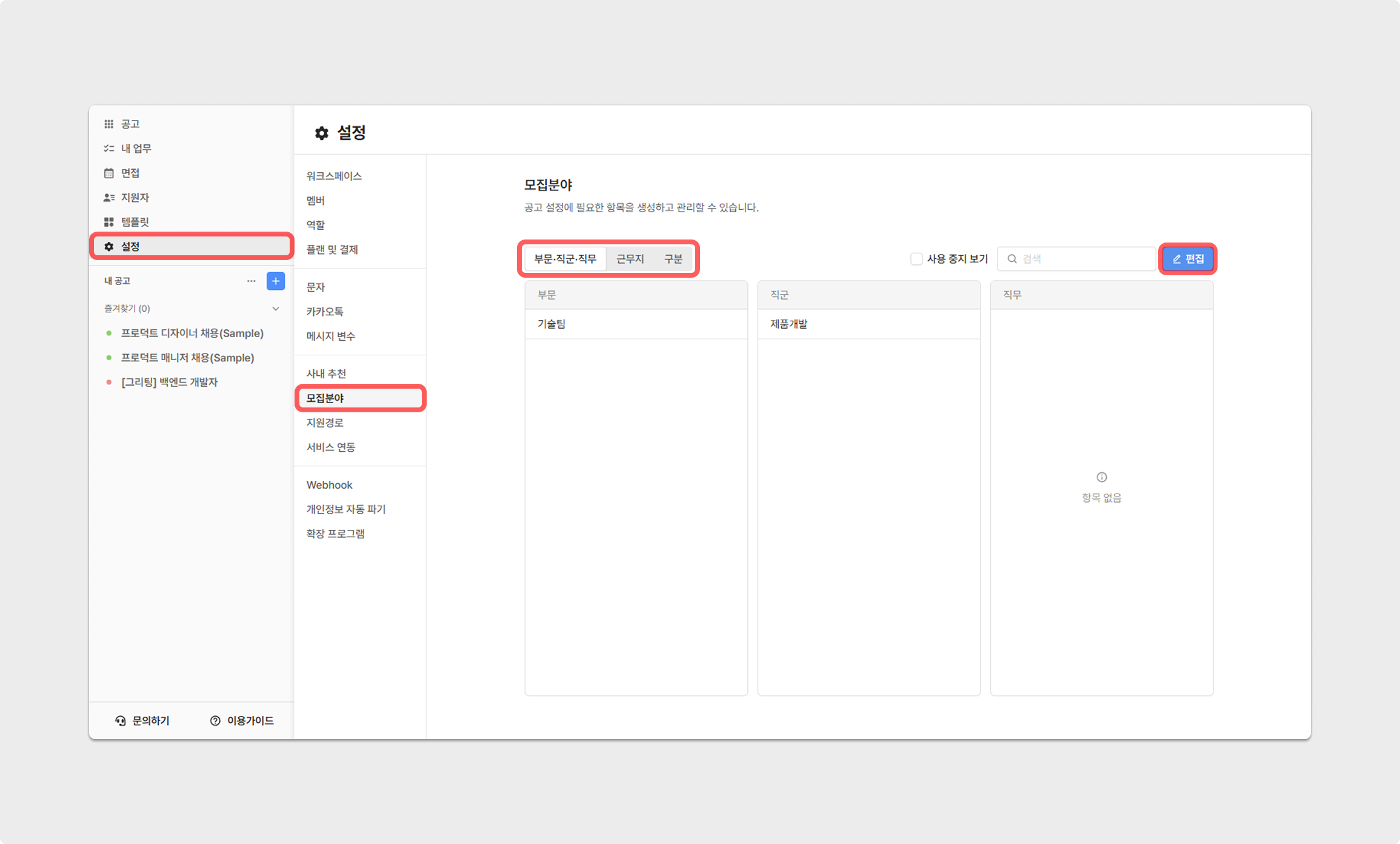1400x844 pixels.
Task: Click 문의하기 headset icon
Action: point(121,720)
